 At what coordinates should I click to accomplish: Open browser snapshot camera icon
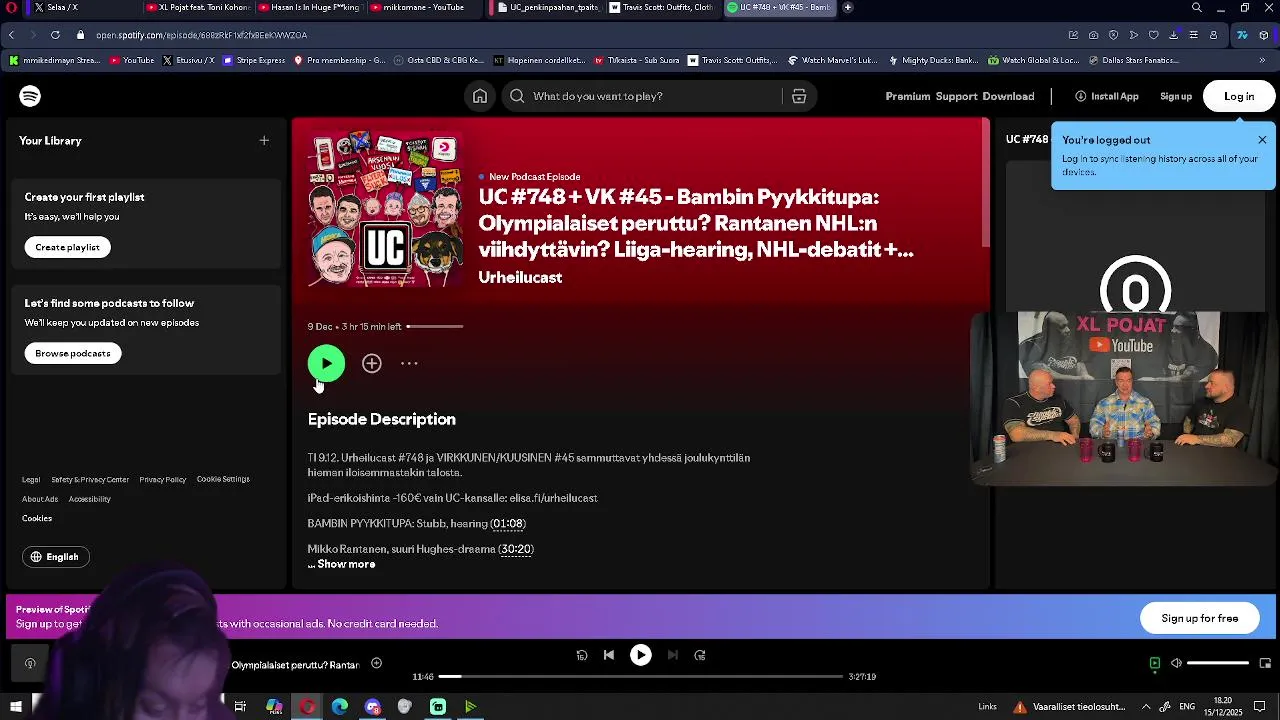(x=1093, y=35)
